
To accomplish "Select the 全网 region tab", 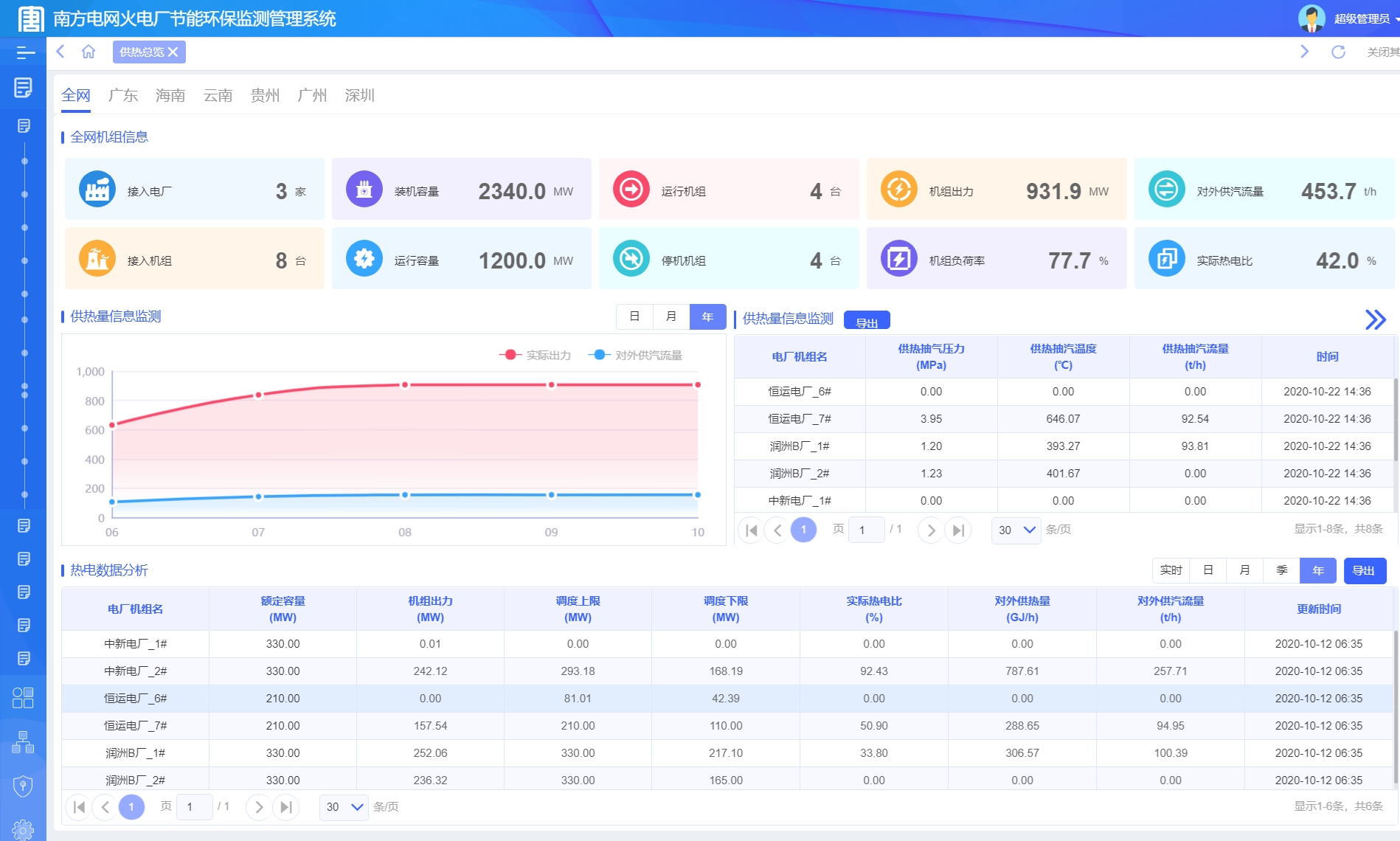I will pyautogui.click(x=75, y=95).
